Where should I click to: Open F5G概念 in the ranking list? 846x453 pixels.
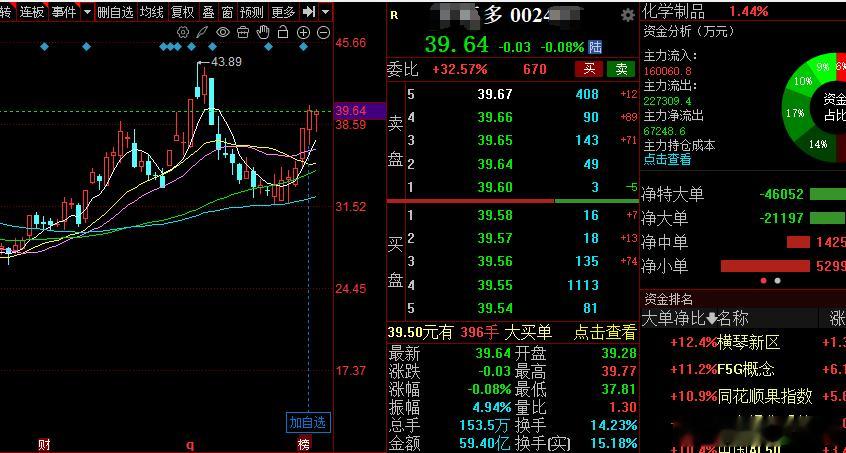746,369
